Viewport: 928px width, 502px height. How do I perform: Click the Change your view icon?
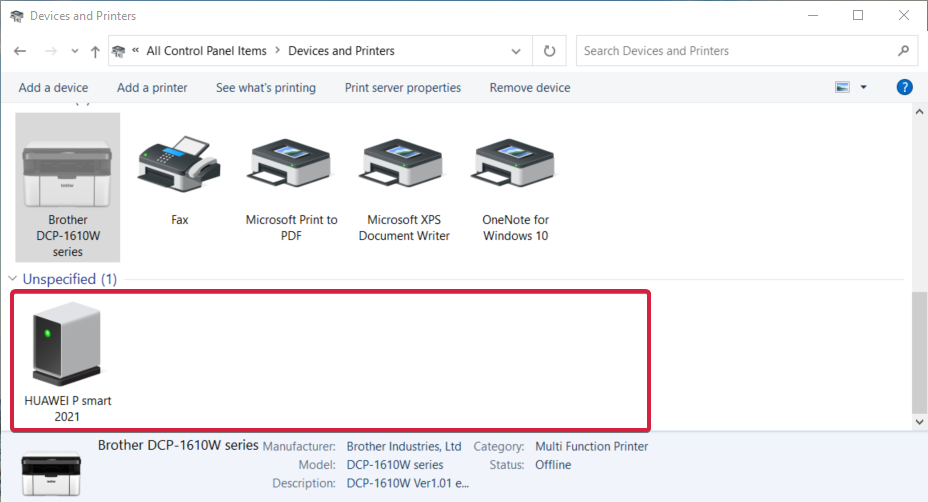pyautogui.click(x=842, y=87)
